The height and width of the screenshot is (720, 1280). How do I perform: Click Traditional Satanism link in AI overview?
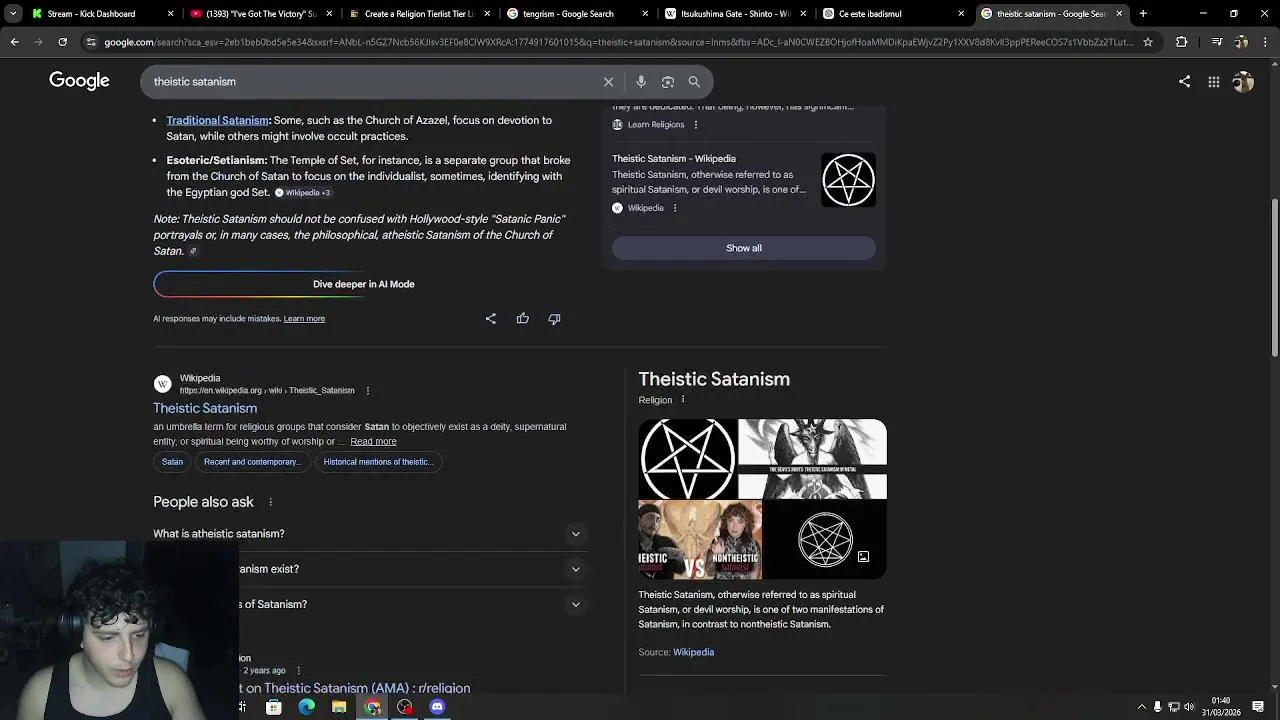pos(217,120)
